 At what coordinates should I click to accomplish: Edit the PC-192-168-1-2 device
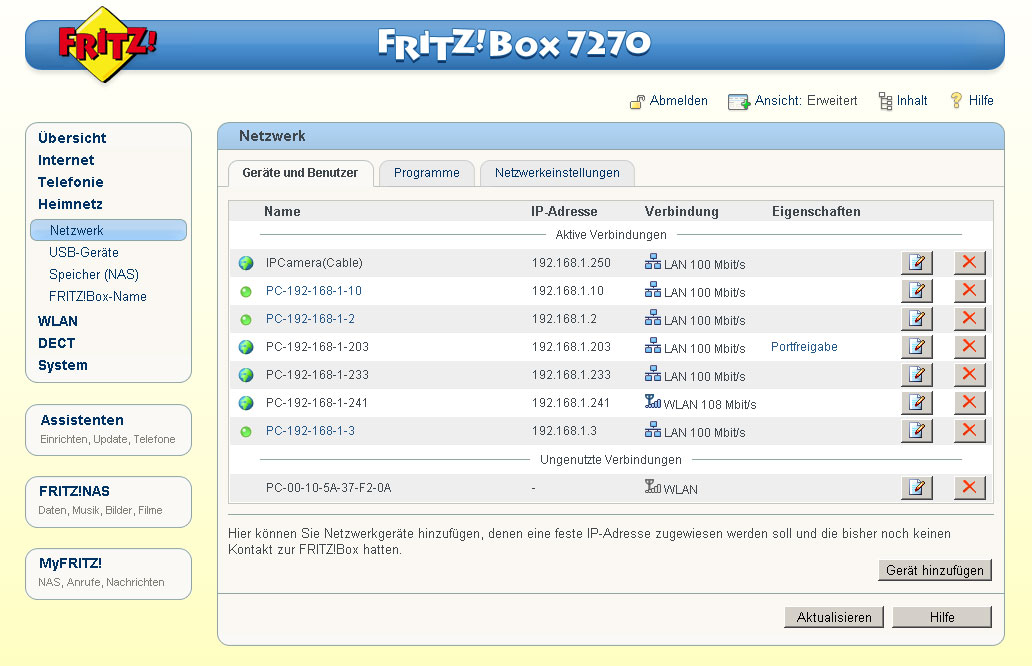coord(917,319)
